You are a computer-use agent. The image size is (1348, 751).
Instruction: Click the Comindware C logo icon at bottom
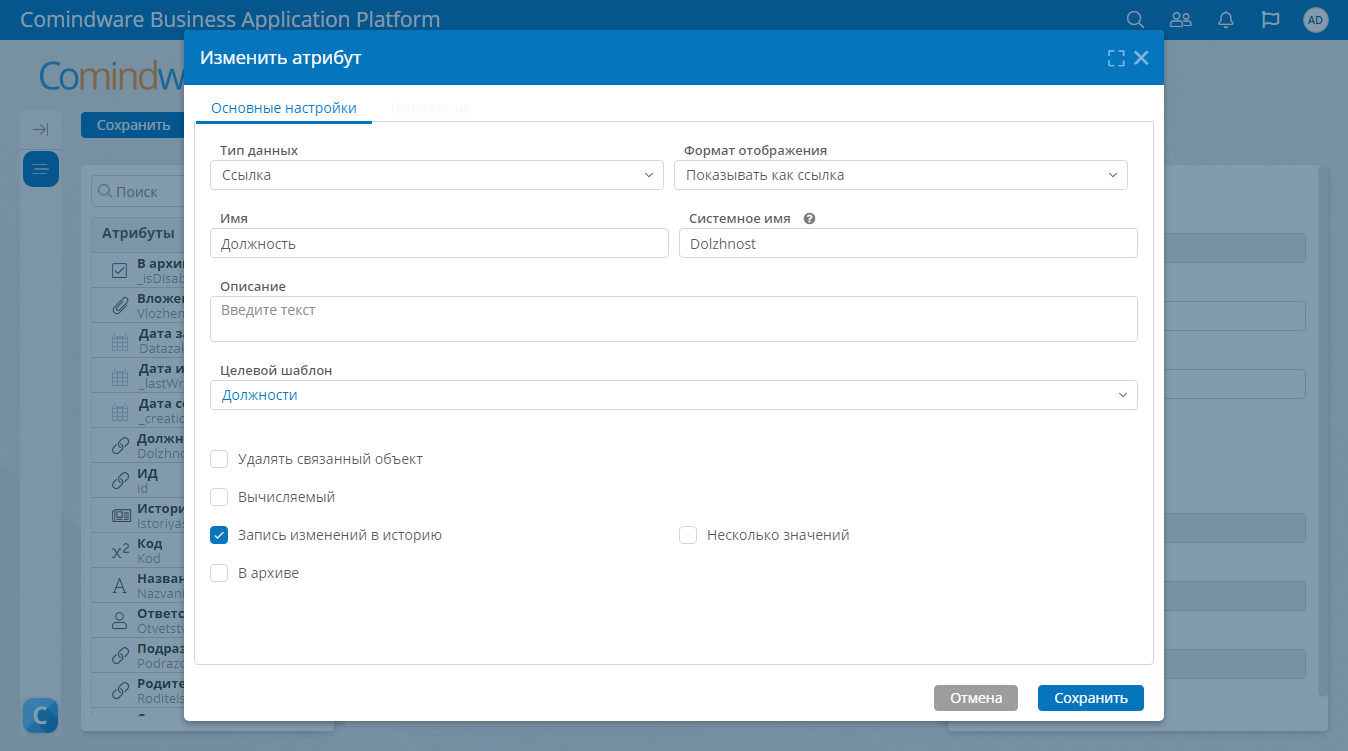point(41,715)
